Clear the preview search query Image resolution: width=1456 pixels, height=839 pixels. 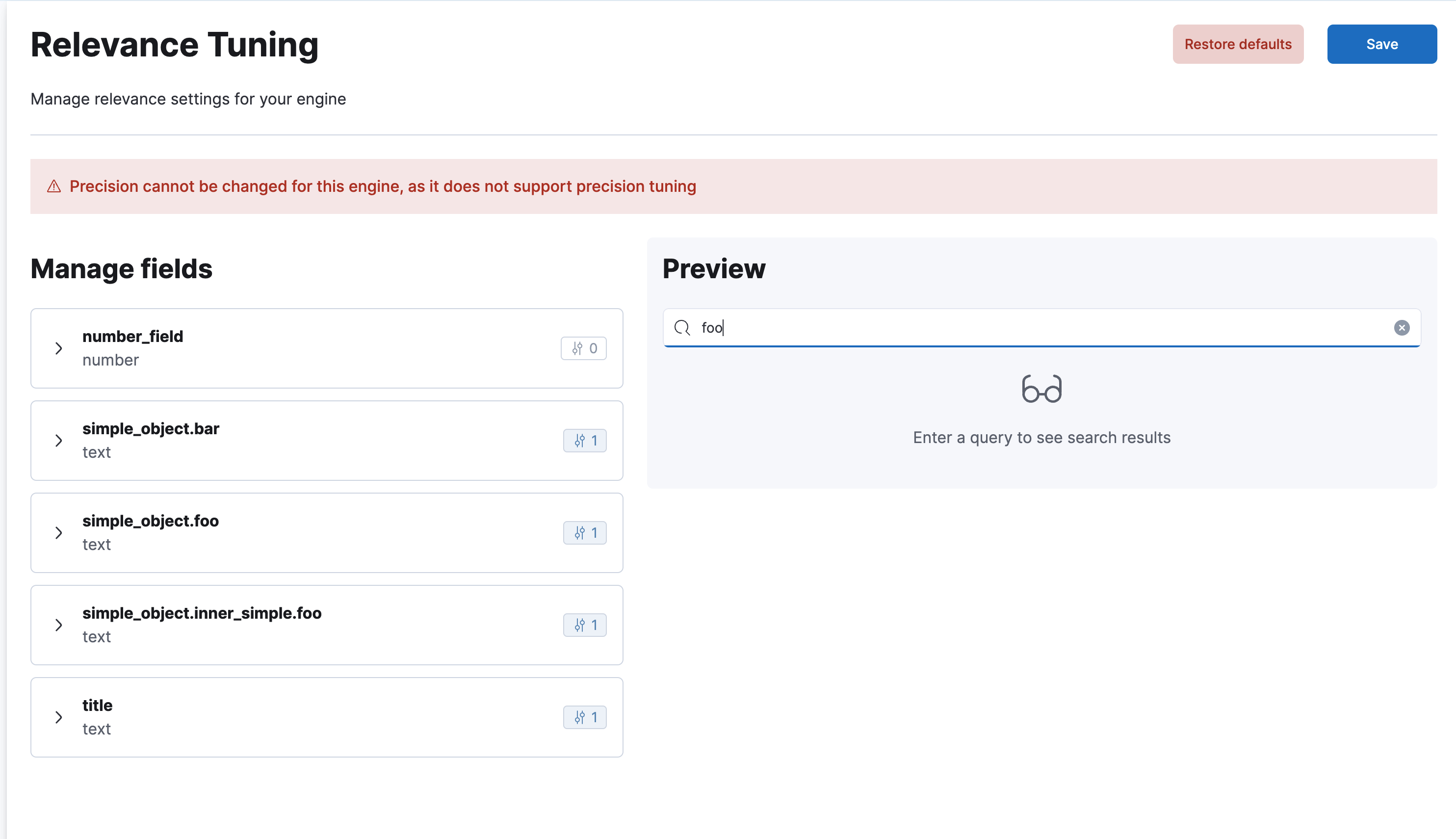[x=1401, y=328]
